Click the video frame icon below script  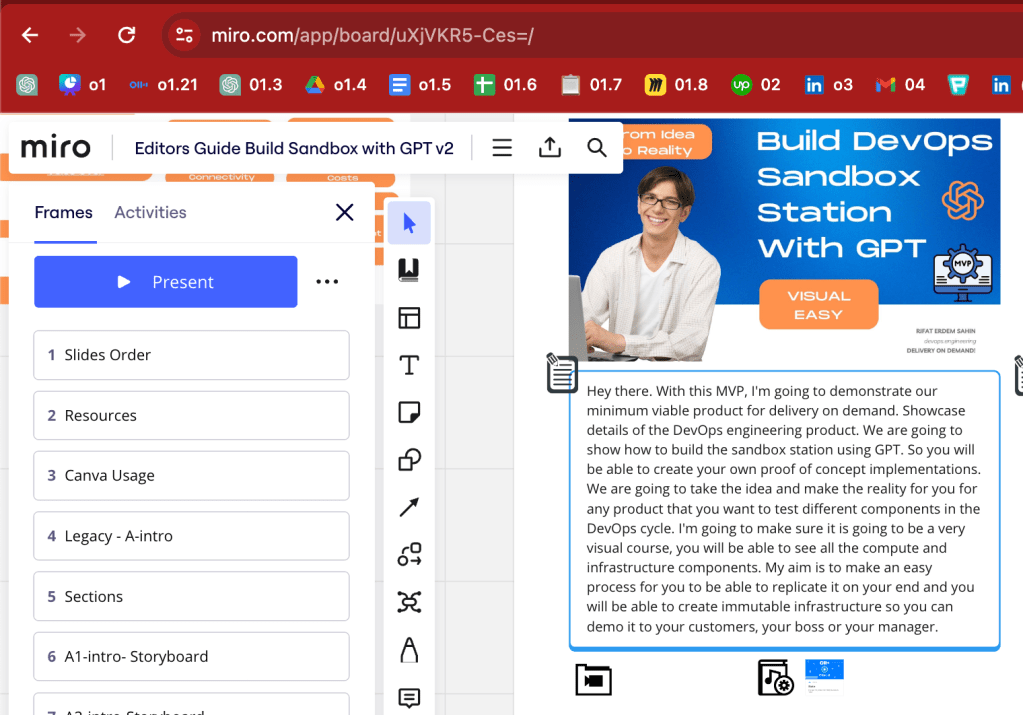pos(593,680)
